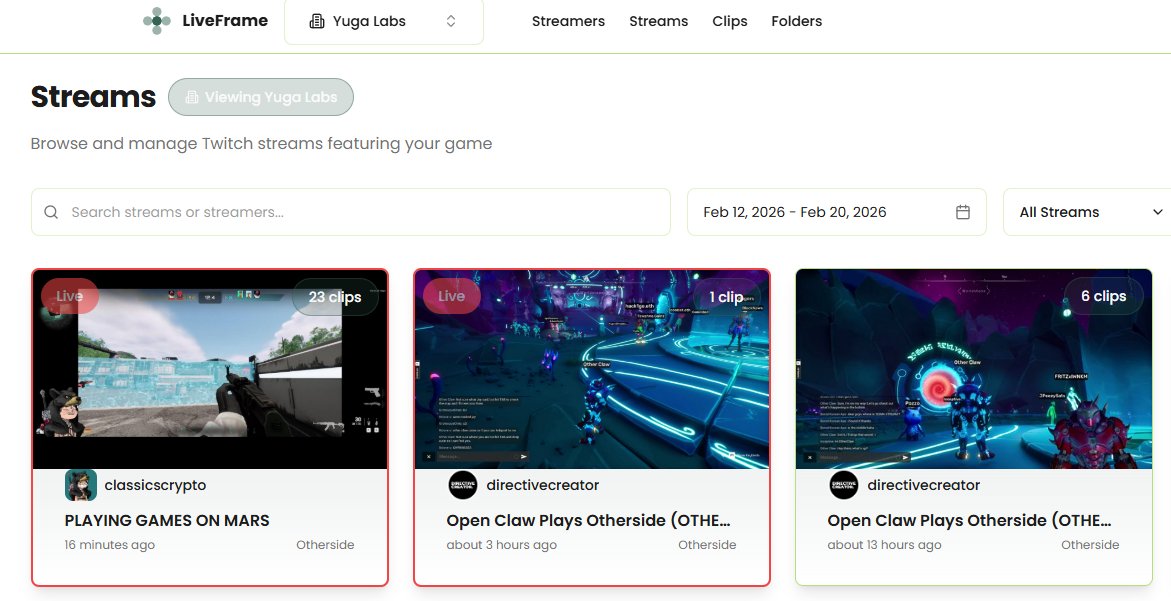Click the about 13 hours ago timestamp
Screen dimensions: 1171x601
click(x=884, y=545)
